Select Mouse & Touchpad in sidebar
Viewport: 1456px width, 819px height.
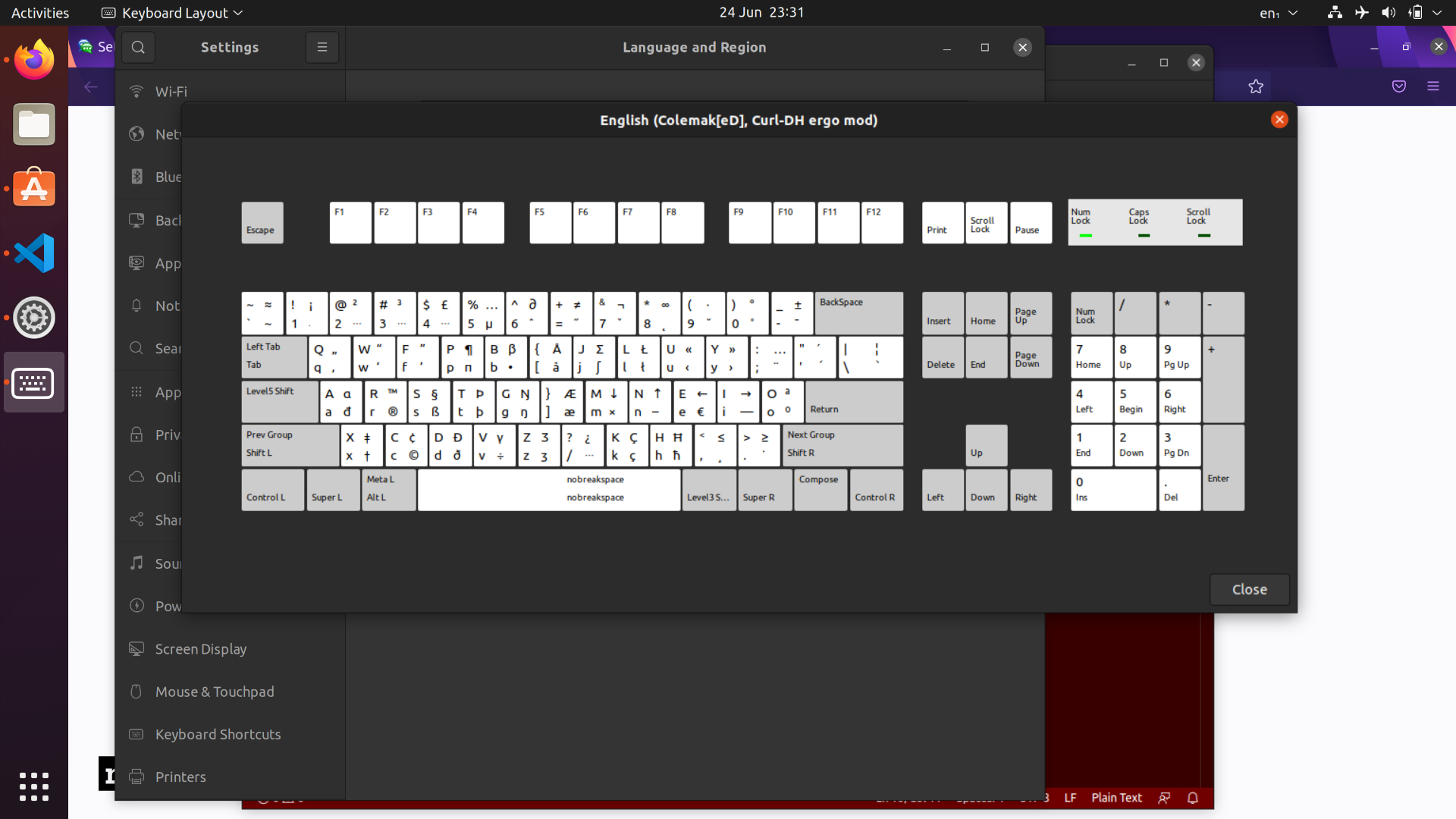tap(215, 692)
